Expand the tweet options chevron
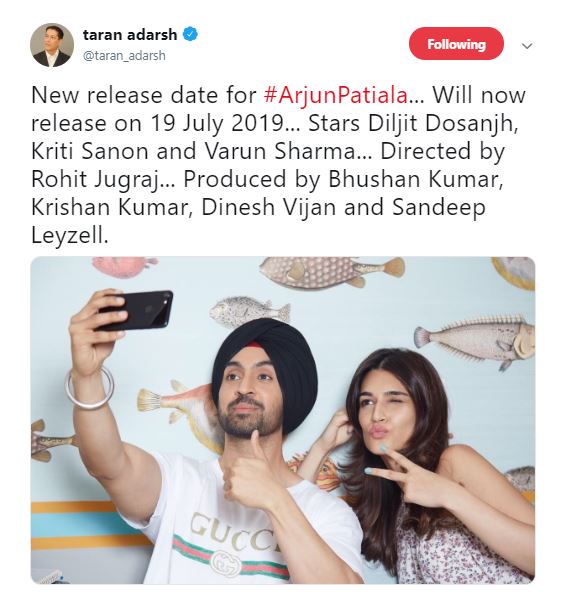 [x=527, y=46]
